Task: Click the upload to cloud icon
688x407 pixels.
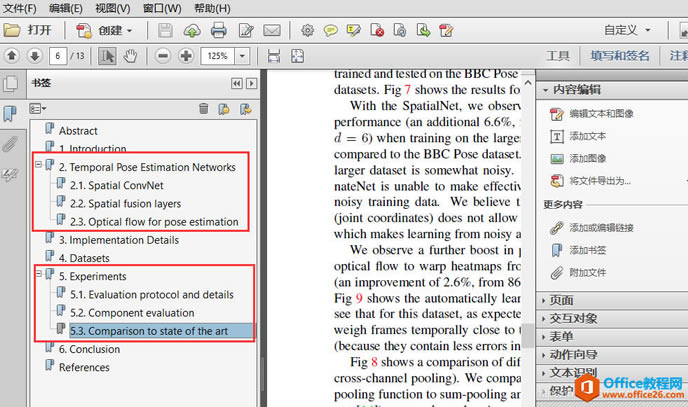Action: click(x=192, y=30)
